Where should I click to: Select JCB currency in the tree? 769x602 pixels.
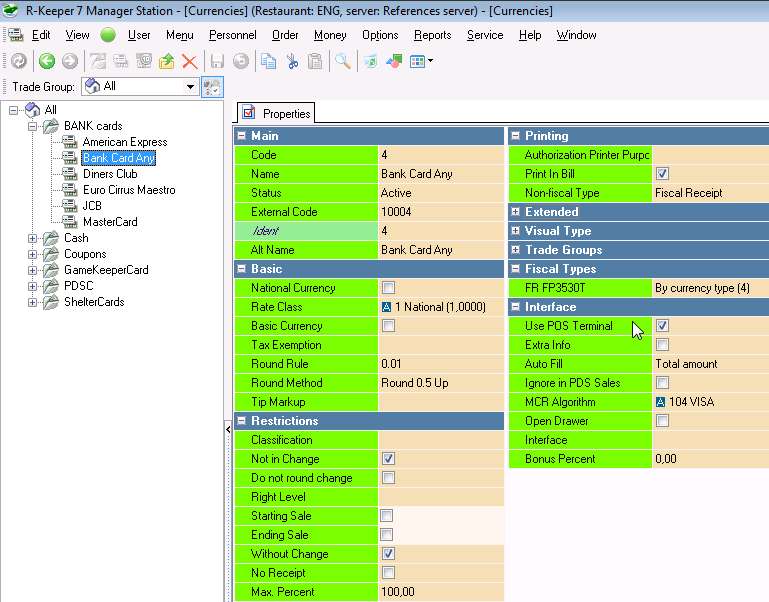[92, 206]
